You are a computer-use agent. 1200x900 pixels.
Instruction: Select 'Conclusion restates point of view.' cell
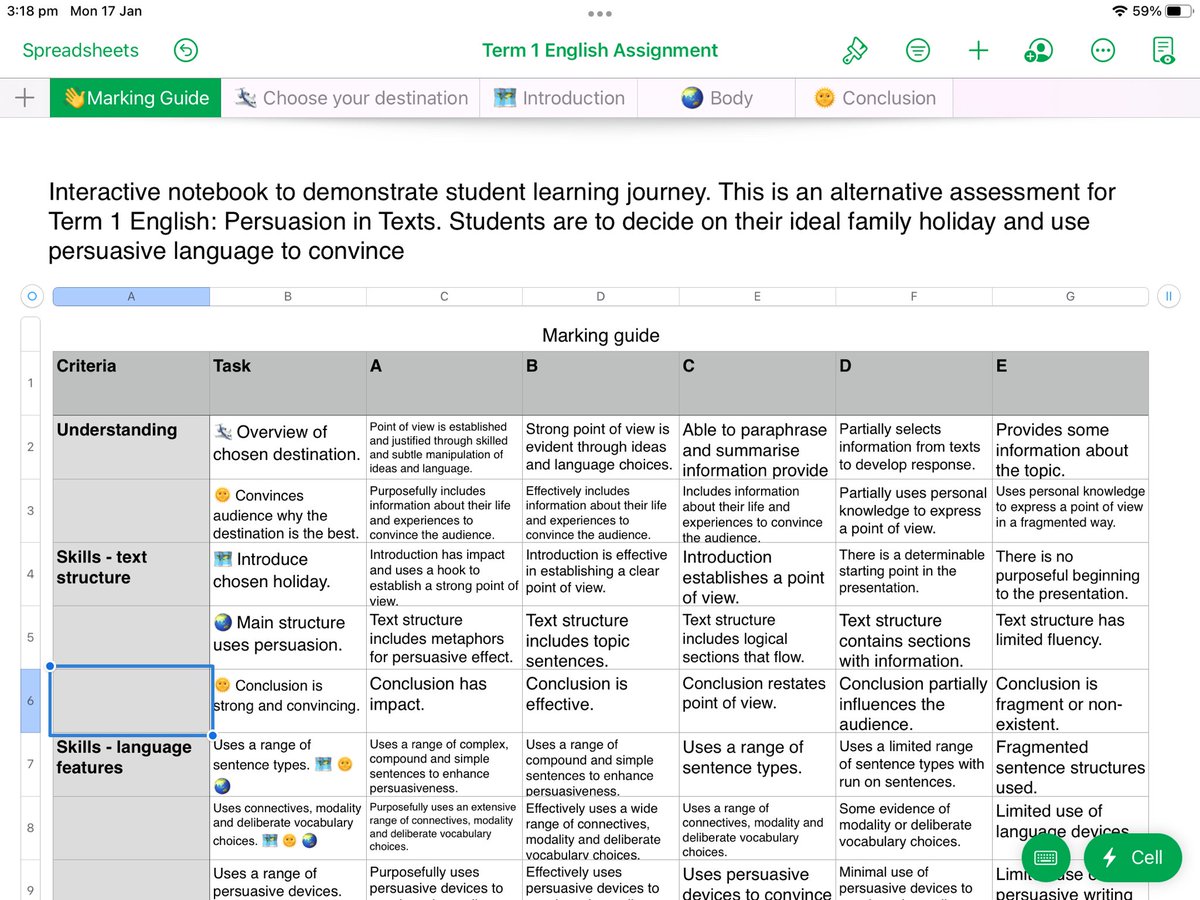coord(757,701)
